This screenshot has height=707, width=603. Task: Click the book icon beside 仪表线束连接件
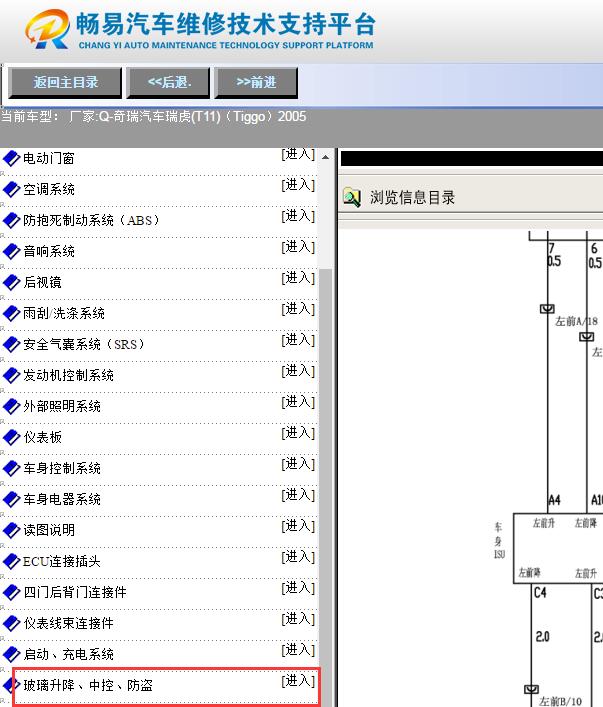click(x=11, y=623)
